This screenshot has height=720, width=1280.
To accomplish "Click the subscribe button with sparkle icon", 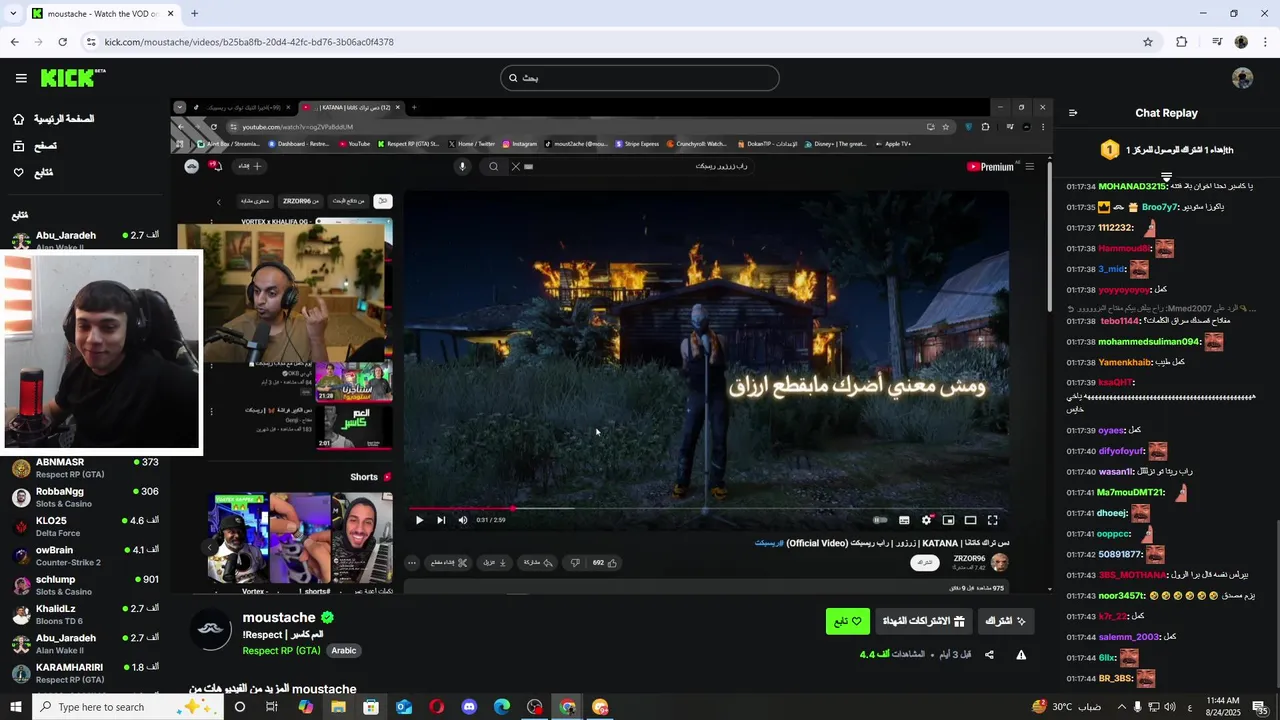I will coord(1005,621).
